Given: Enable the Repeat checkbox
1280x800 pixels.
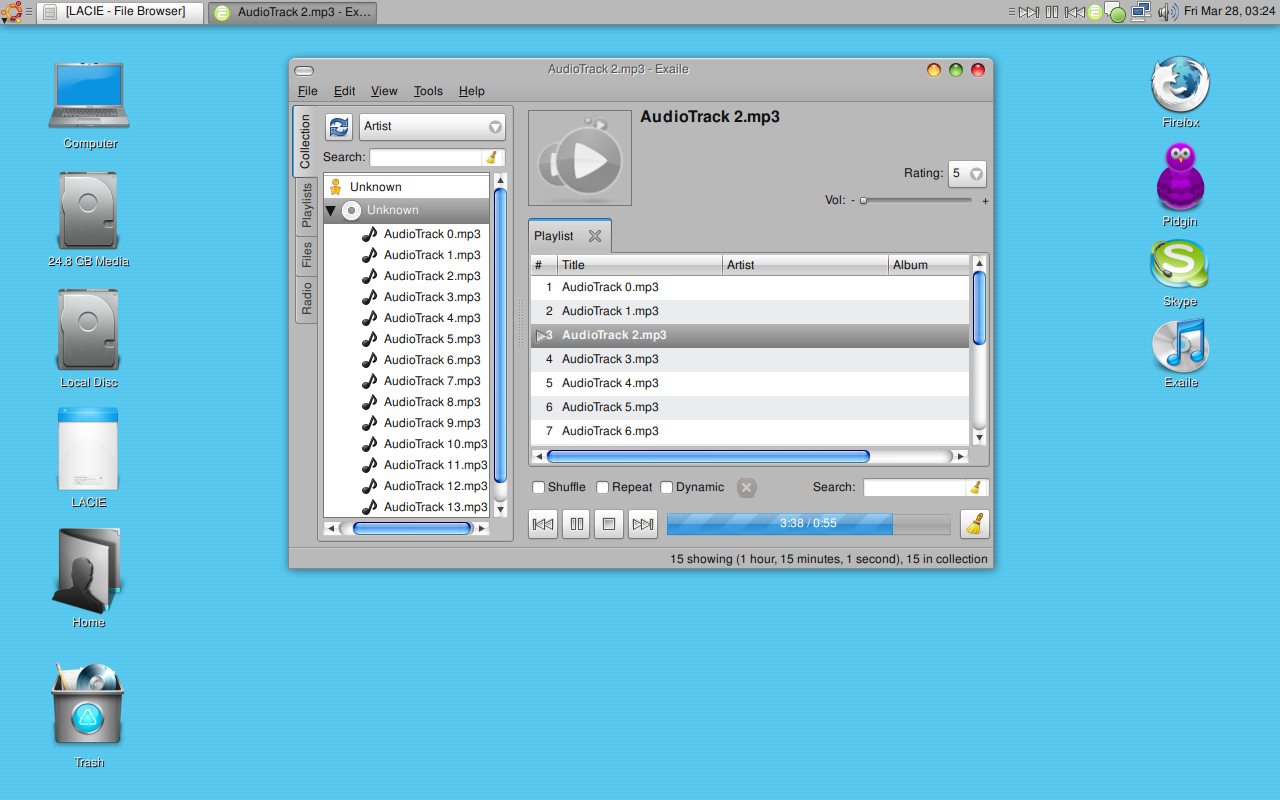Looking at the screenshot, I should 603,488.
